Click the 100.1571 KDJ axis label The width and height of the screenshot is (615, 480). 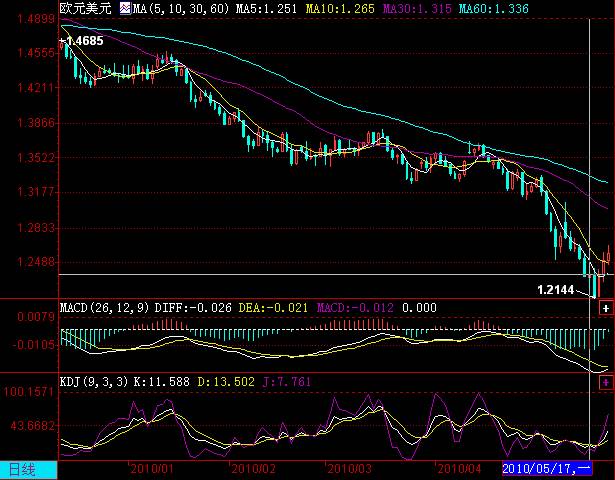click(29, 391)
